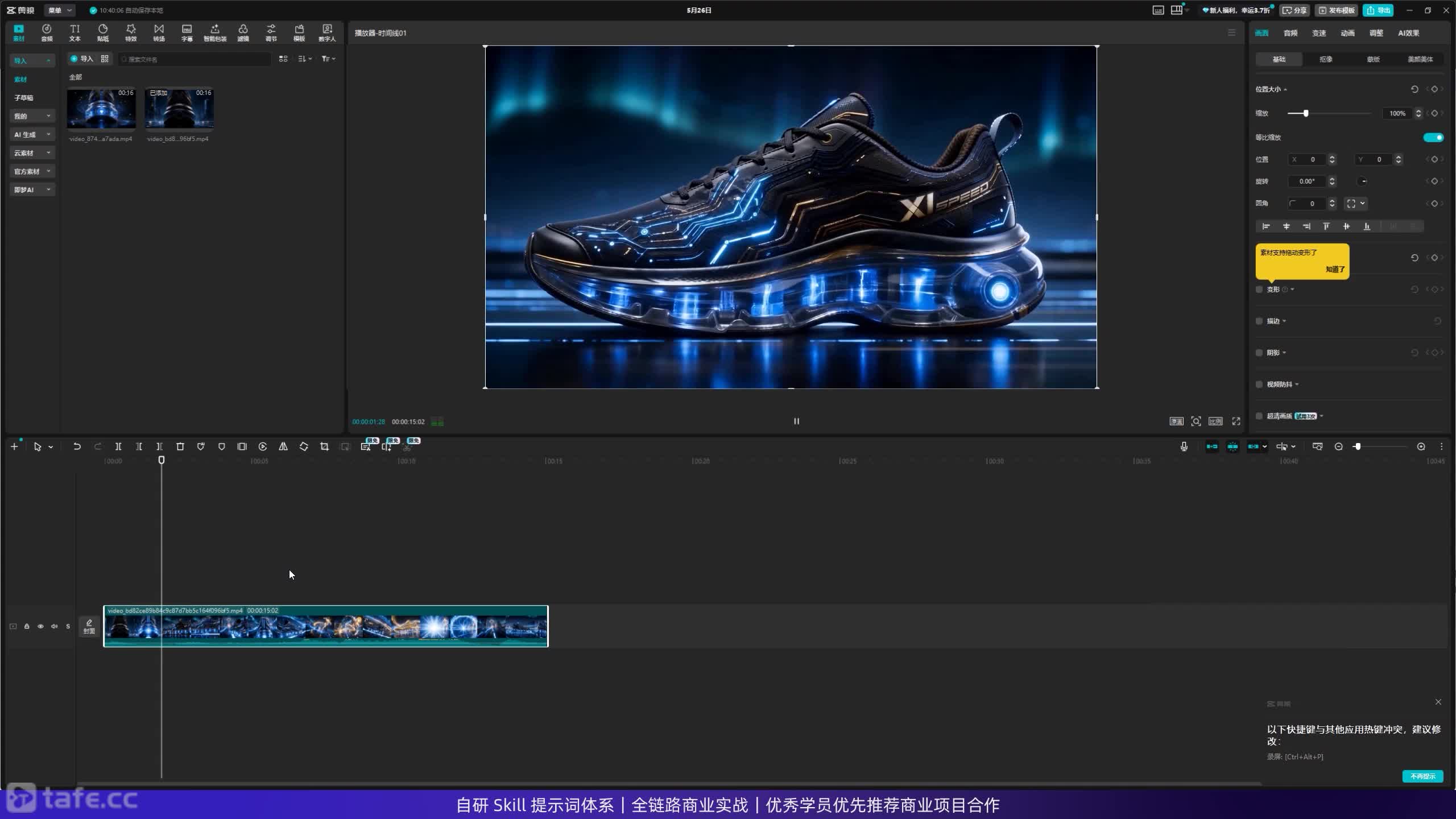Split the clip at the playhead
Image resolution: width=1456 pixels, height=819 pixels.
coord(118,446)
